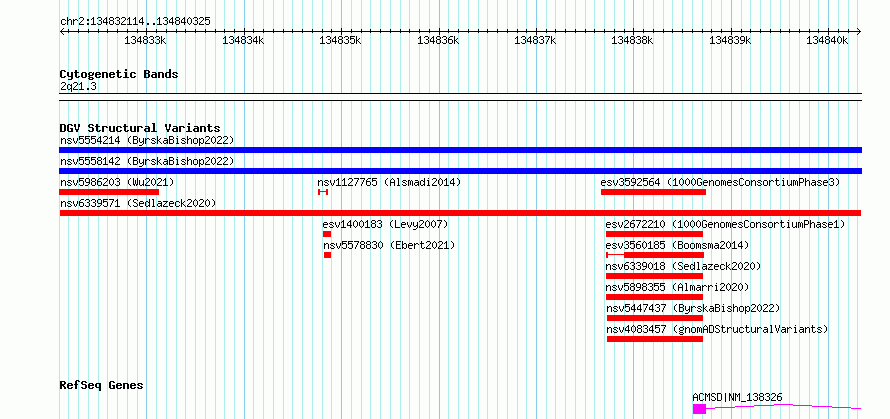Screen dimensions: 890x419
Task: Click the 134836k ruler tick label
Action: point(438,41)
